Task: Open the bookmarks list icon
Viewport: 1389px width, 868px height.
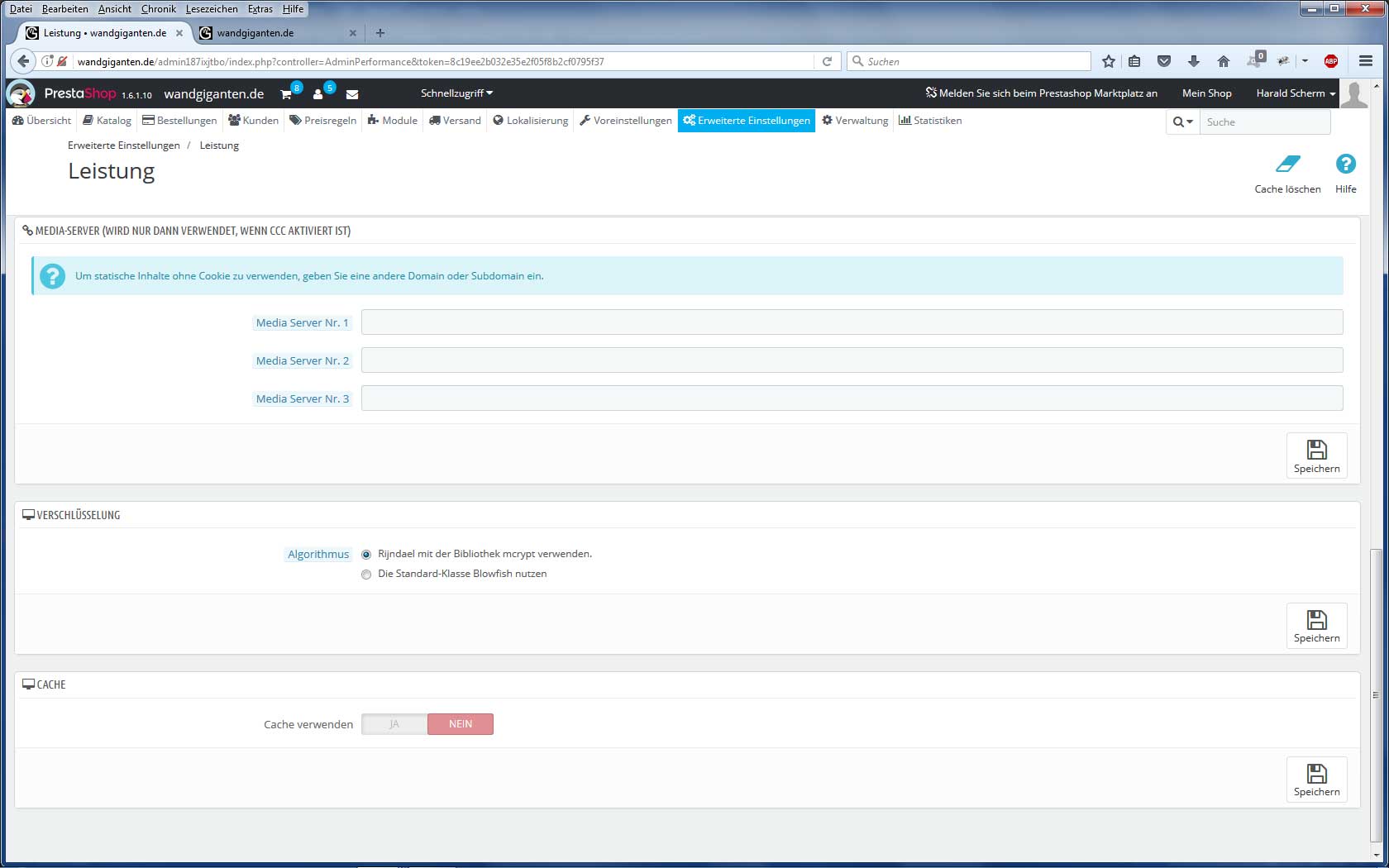Action: tap(1135, 61)
